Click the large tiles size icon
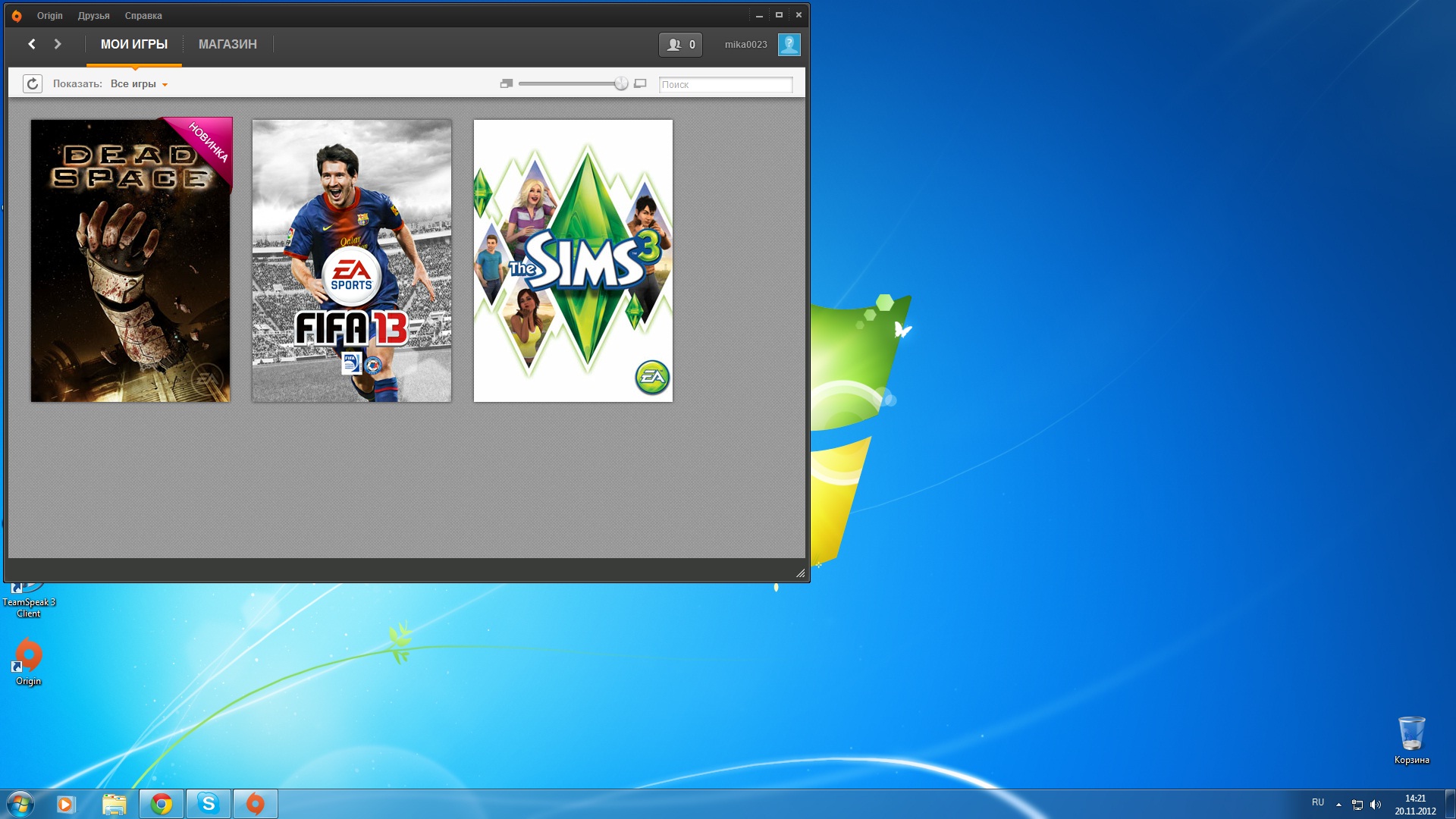The width and height of the screenshot is (1456, 819). (641, 83)
